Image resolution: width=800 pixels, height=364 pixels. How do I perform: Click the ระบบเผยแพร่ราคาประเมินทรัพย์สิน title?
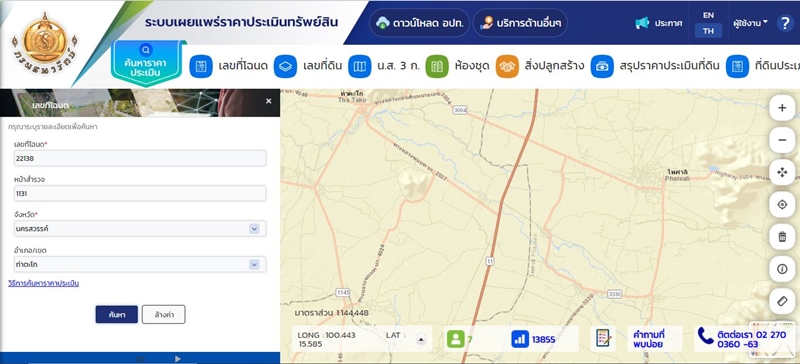pyautogui.click(x=241, y=23)
